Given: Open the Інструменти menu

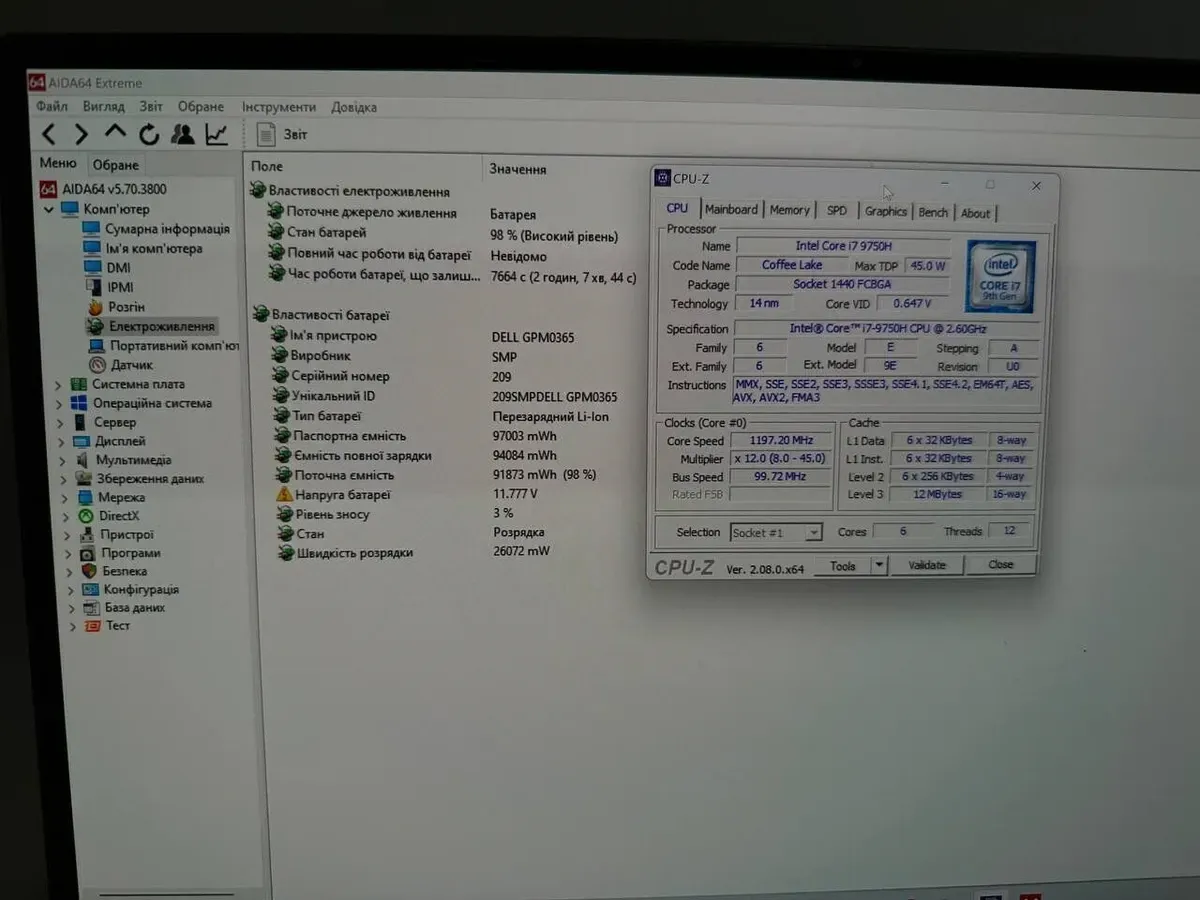Looking at the screenshot, I should (x=279, y=107).
